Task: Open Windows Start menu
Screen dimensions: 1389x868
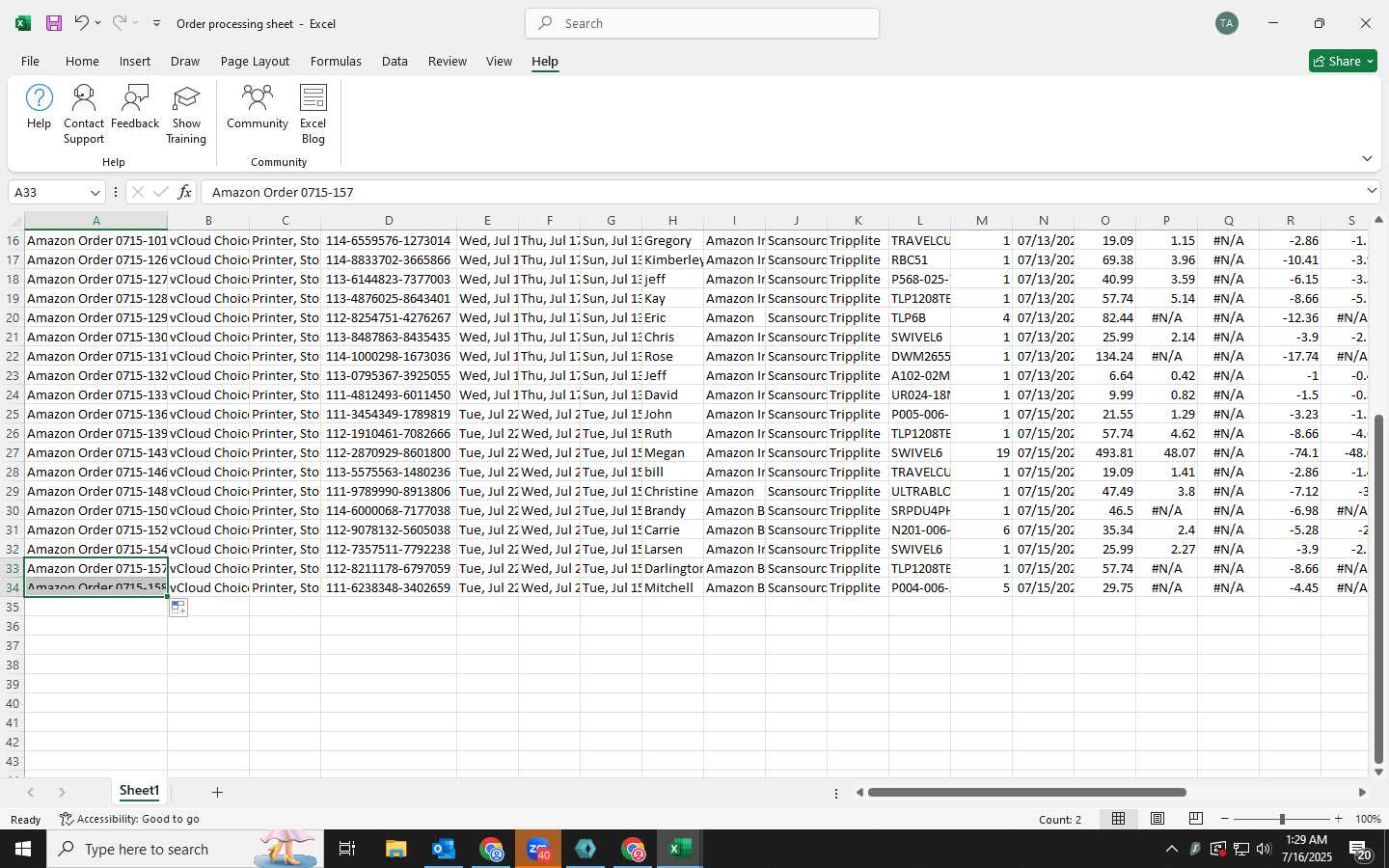Action: click(23, 849)
